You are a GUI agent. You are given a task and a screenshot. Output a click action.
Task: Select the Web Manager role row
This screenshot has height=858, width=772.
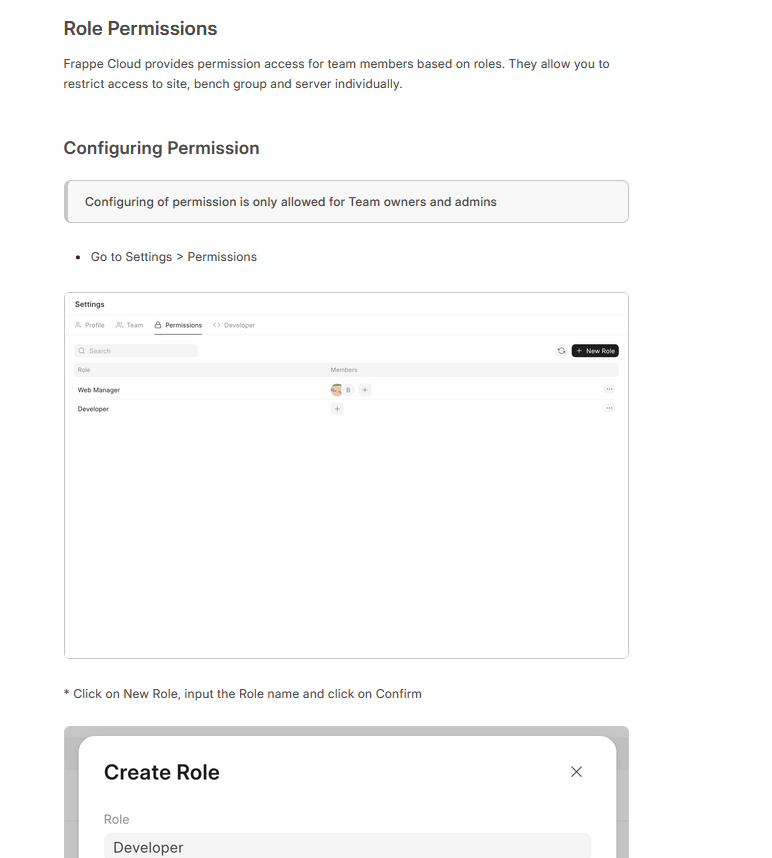tap(99, 390)
